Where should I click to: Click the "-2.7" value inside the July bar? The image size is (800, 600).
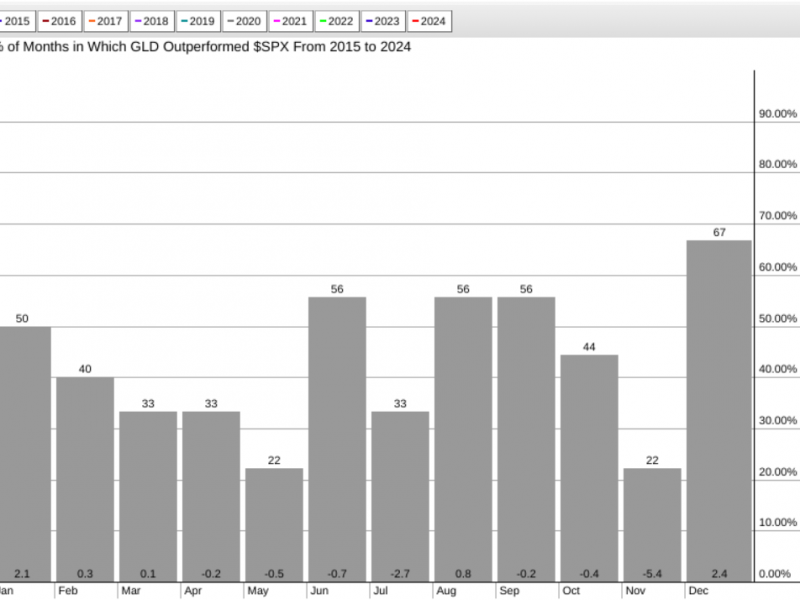click(400, 573)
